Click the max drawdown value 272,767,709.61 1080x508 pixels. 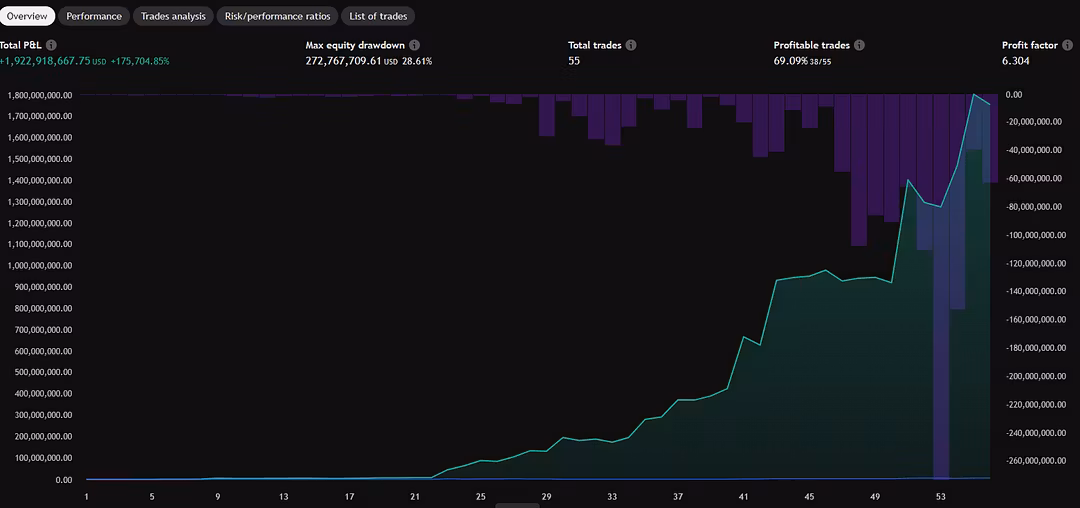click(343, 61)
